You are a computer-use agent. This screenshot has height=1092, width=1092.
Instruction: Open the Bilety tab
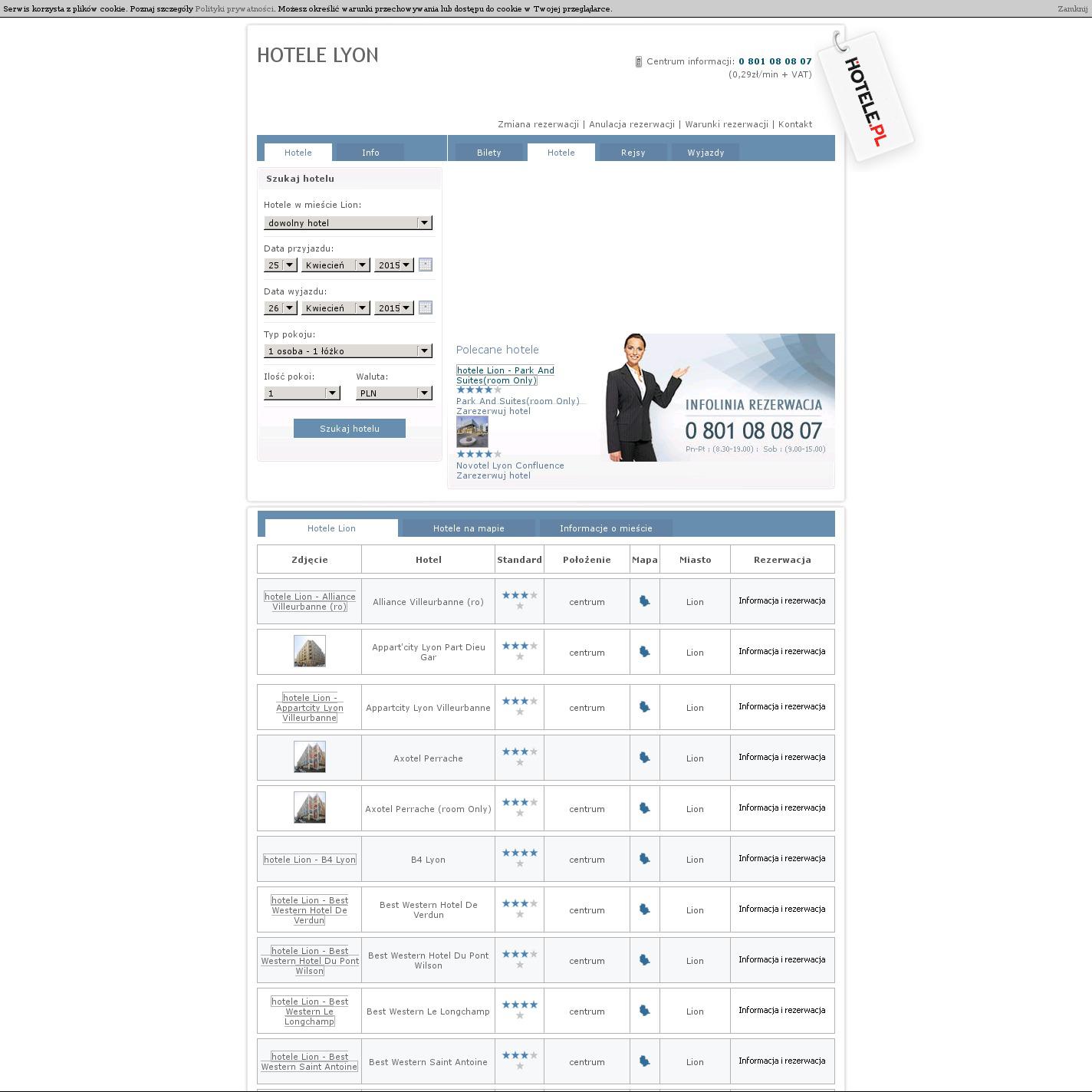(x=488, y=153)
